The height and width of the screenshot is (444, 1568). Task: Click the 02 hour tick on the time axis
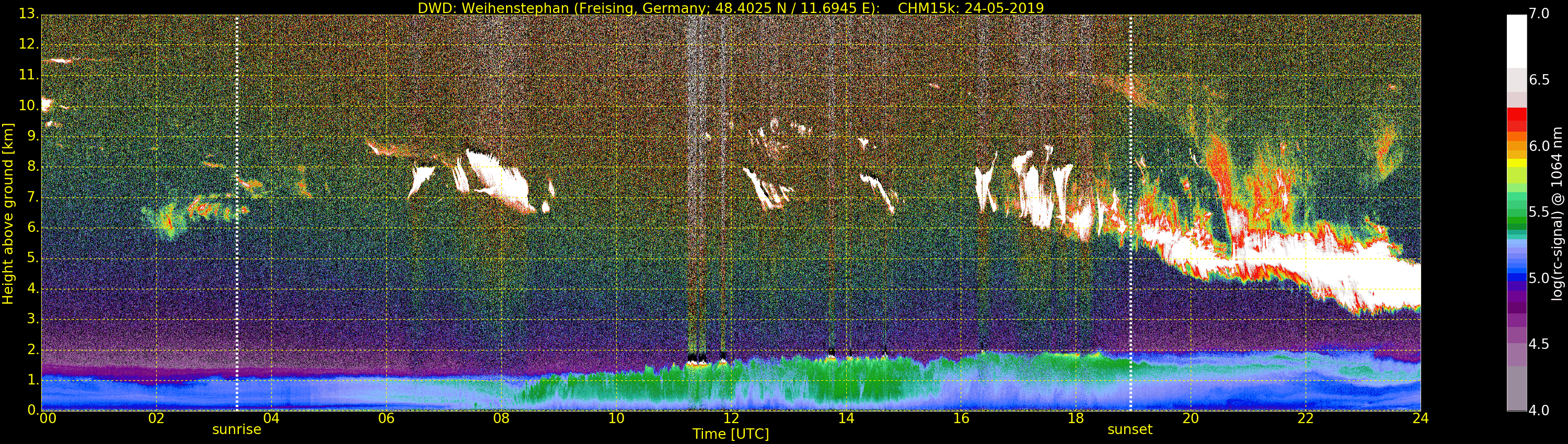(156, 418)
